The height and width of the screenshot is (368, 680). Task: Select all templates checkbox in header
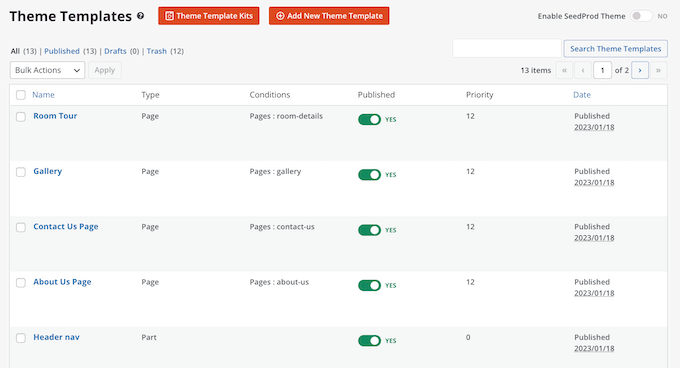(x=21, y=95)
